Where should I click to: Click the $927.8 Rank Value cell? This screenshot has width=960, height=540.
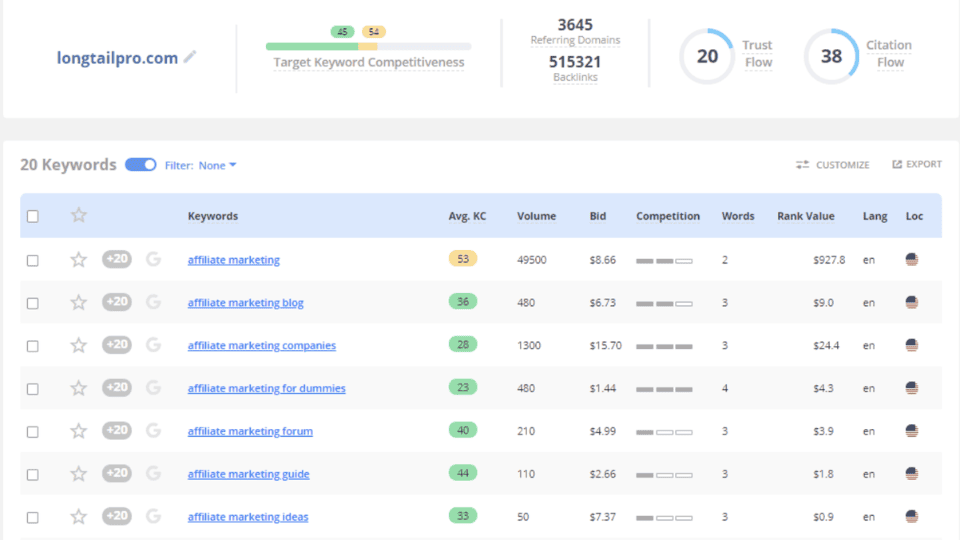point(829,260)
